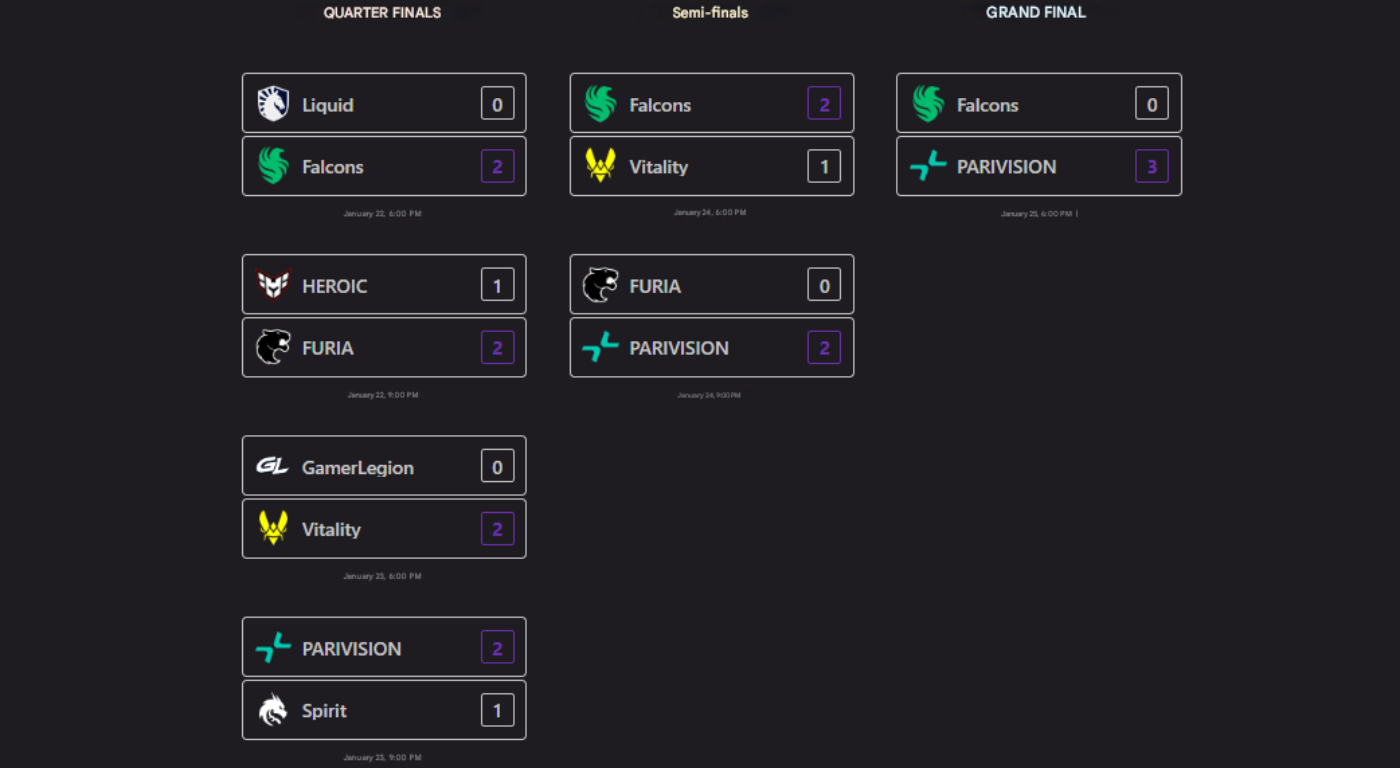Click the QUARTER FINALS column heading
Viewport: 1400px width, 768px height.
coord(382,13)
